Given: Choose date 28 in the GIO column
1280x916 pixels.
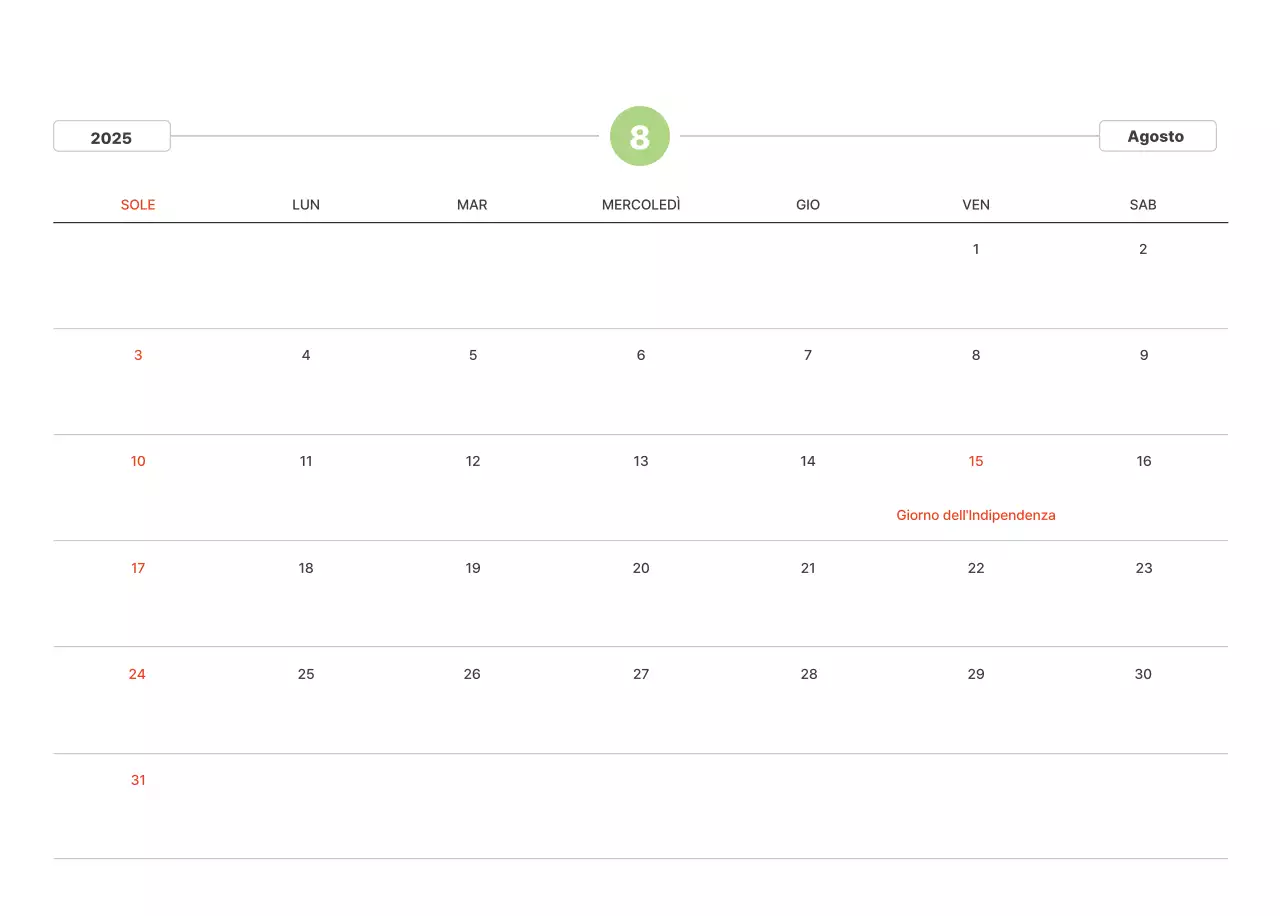Looking at the screenshot, I should (x=808, y=674).
